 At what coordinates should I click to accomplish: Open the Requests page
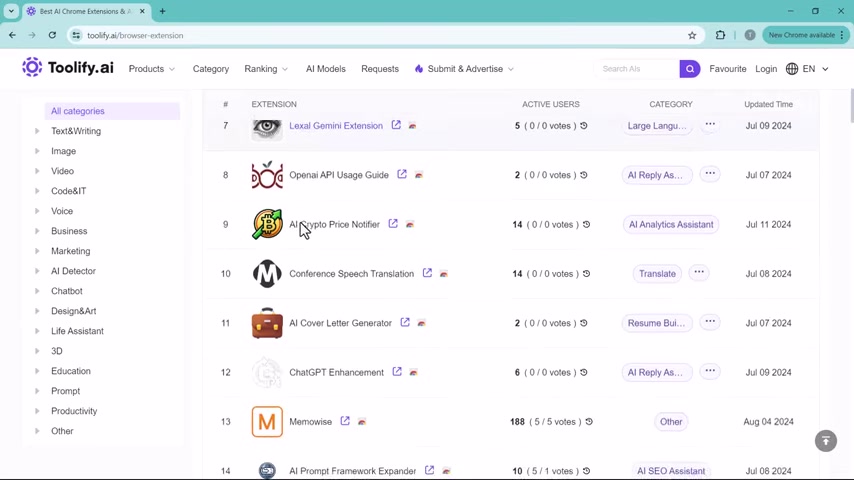380,69
